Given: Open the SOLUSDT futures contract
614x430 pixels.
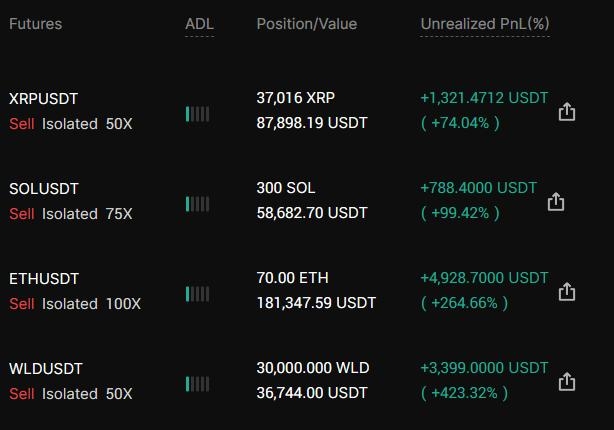Looking at the screenshot, I should (x=44, y=189).
